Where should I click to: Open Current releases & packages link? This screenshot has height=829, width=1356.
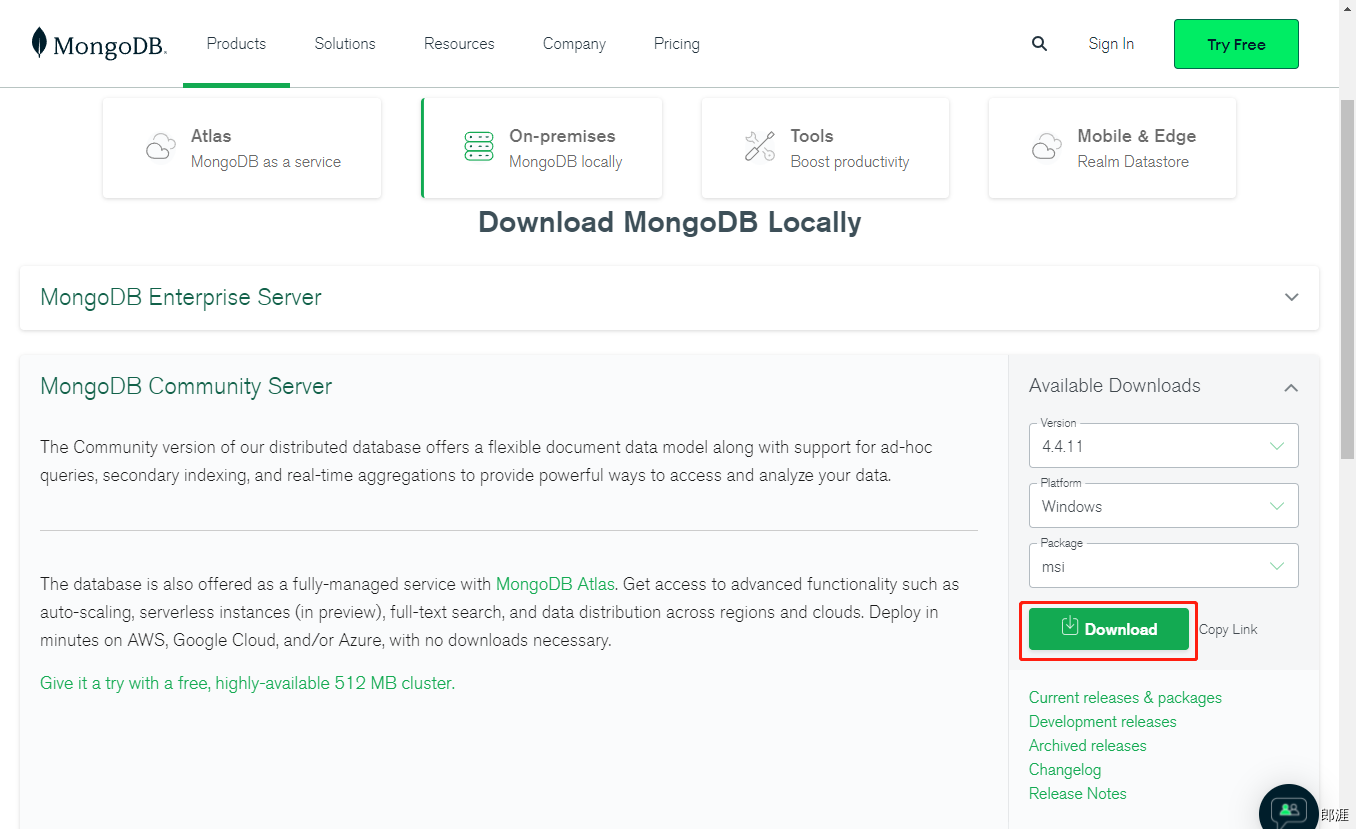(x=1125, y=698)
